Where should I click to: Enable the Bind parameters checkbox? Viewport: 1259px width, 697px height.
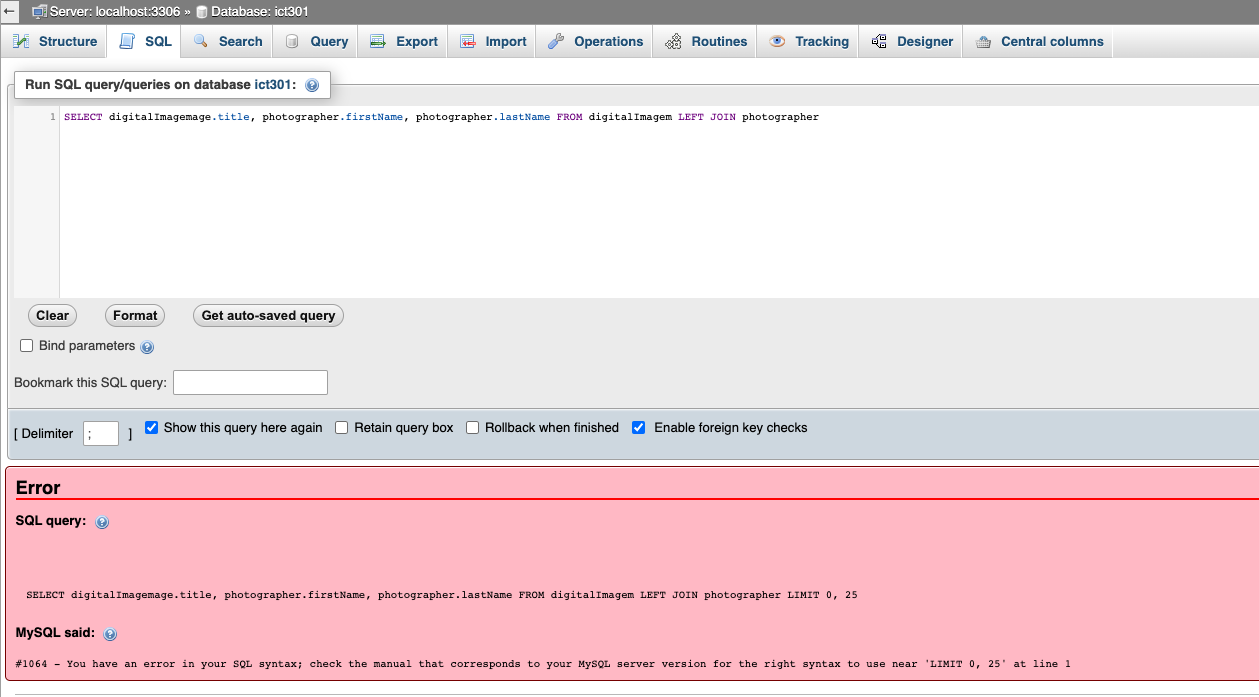pyautogui.click(x=27, y=346)
